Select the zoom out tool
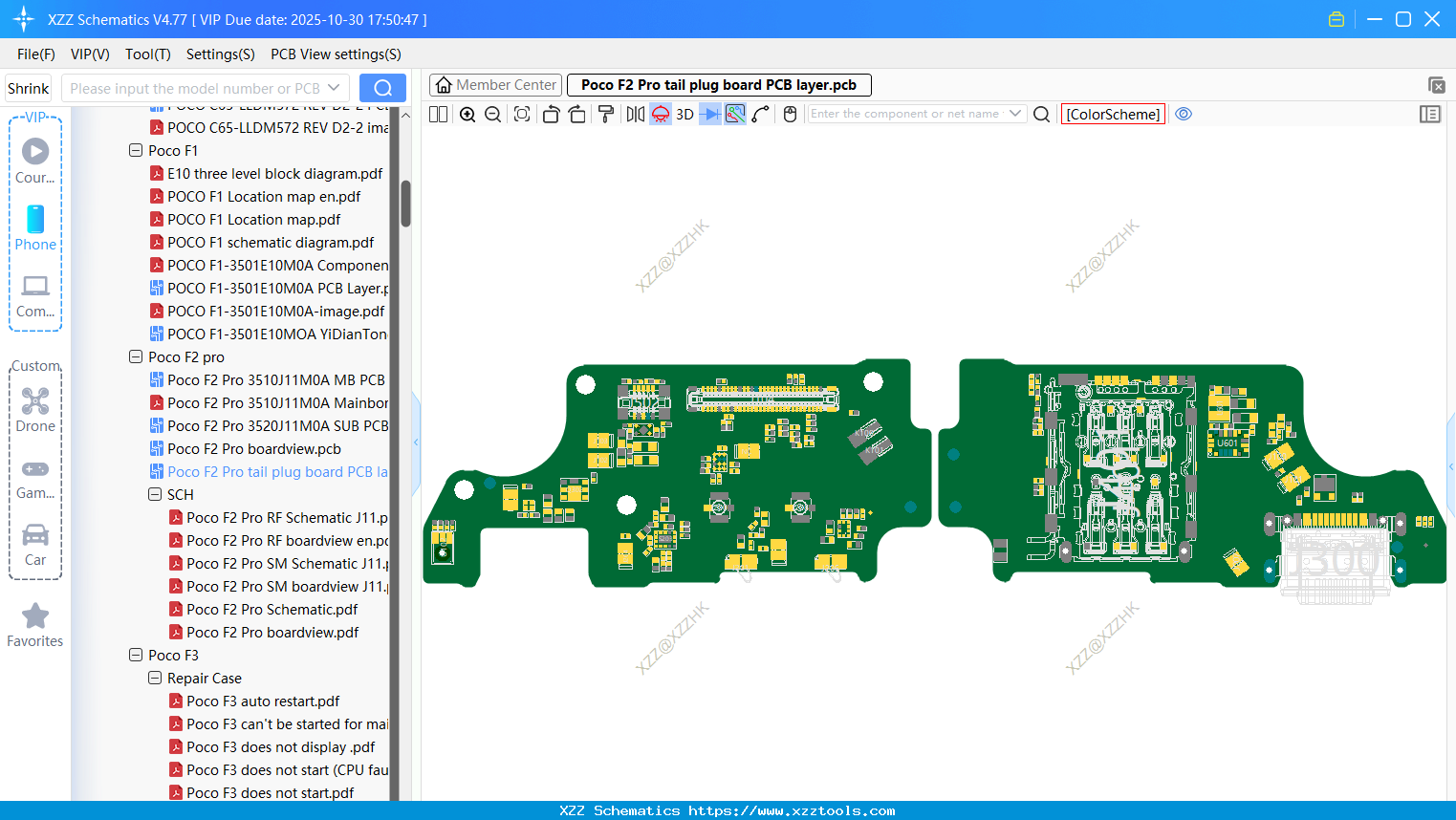Image resolution: width=1456 pixels, height=820 pixels. pos(491,114)
